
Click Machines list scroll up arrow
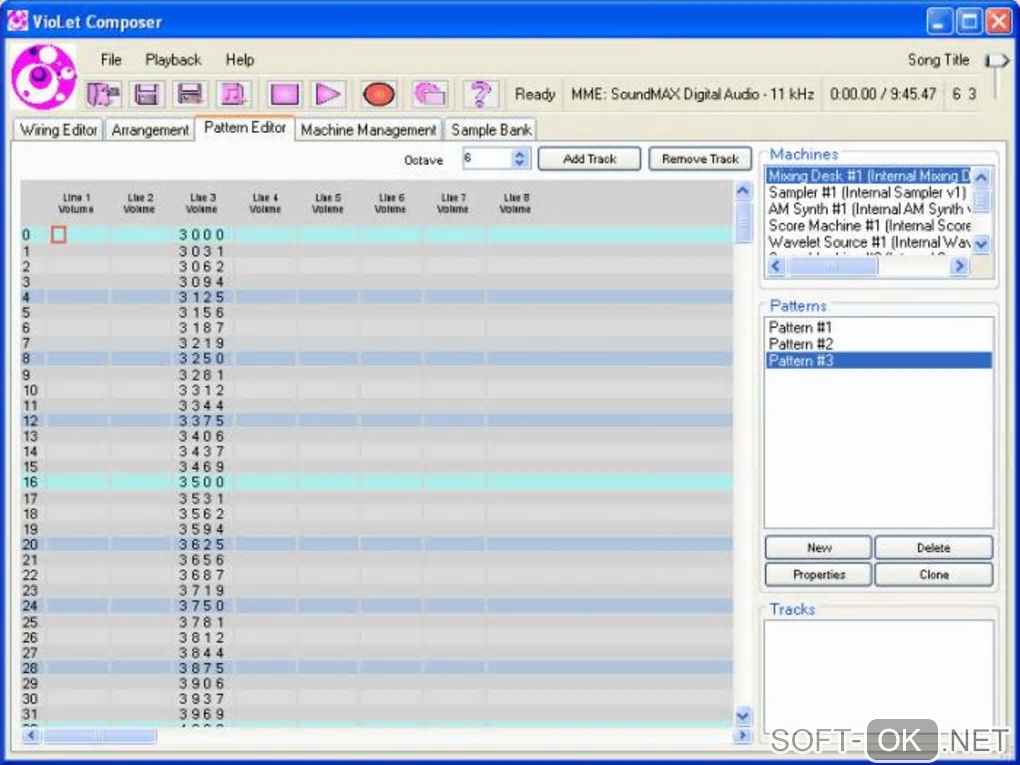[x=981, y=176]
